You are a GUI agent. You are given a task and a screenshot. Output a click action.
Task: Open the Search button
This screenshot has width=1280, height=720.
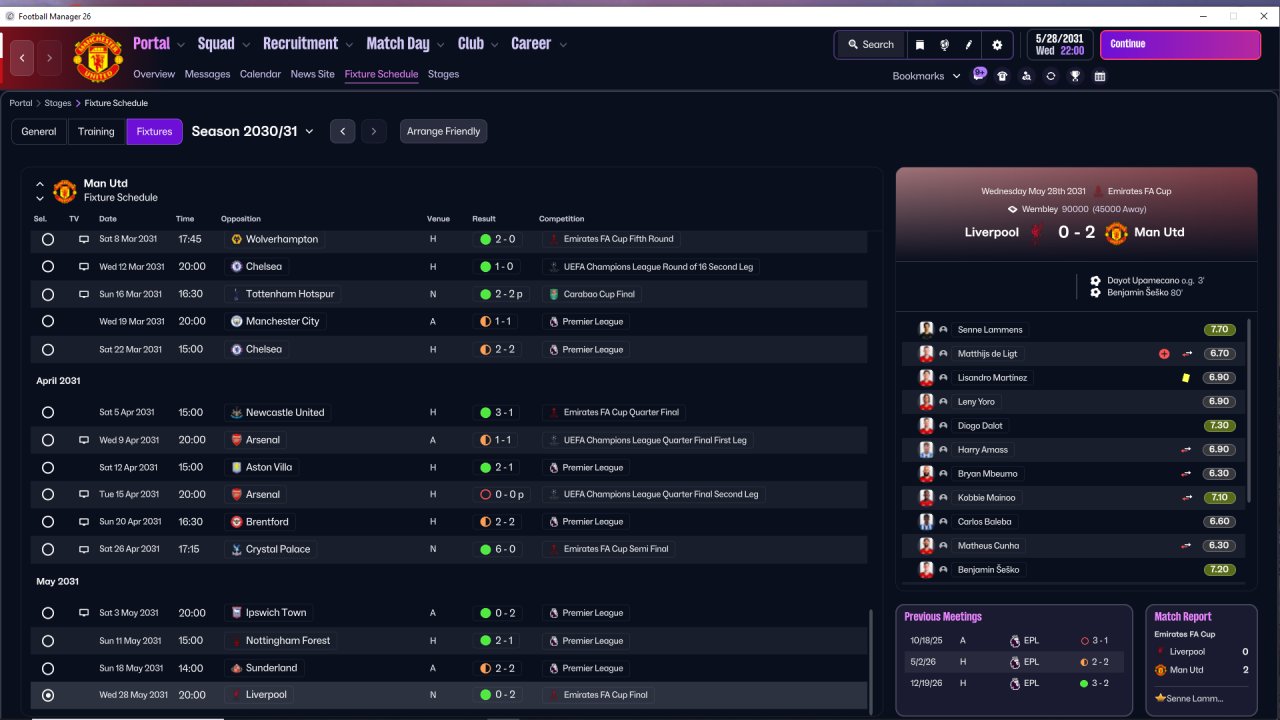(870, 45)
